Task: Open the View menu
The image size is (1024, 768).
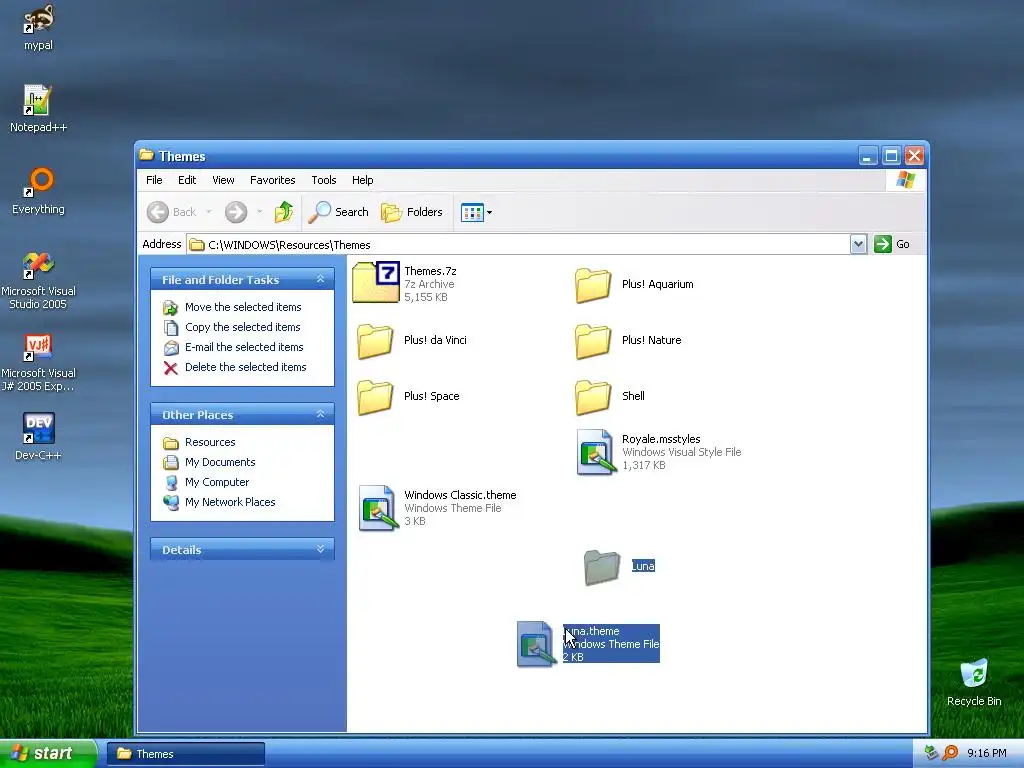Action: [223, 180]
